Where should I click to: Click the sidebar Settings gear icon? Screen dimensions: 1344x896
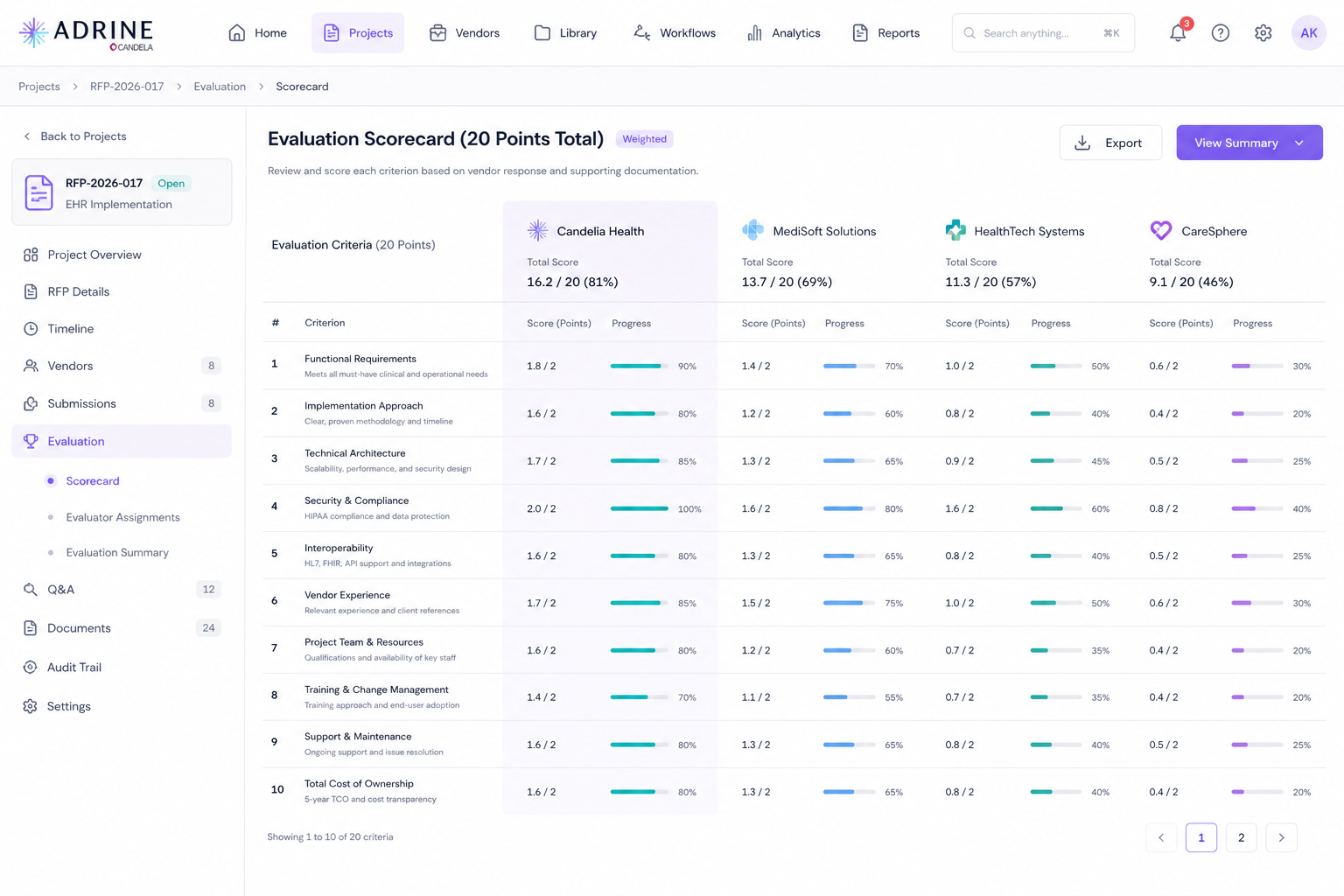(31, 706)
